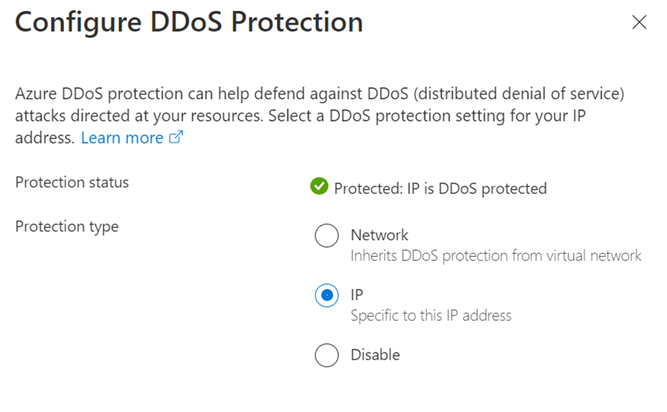Click the external link icon beside Learn more
The height and width of the screenshot is (412, 667).
(x=176, y=137)
